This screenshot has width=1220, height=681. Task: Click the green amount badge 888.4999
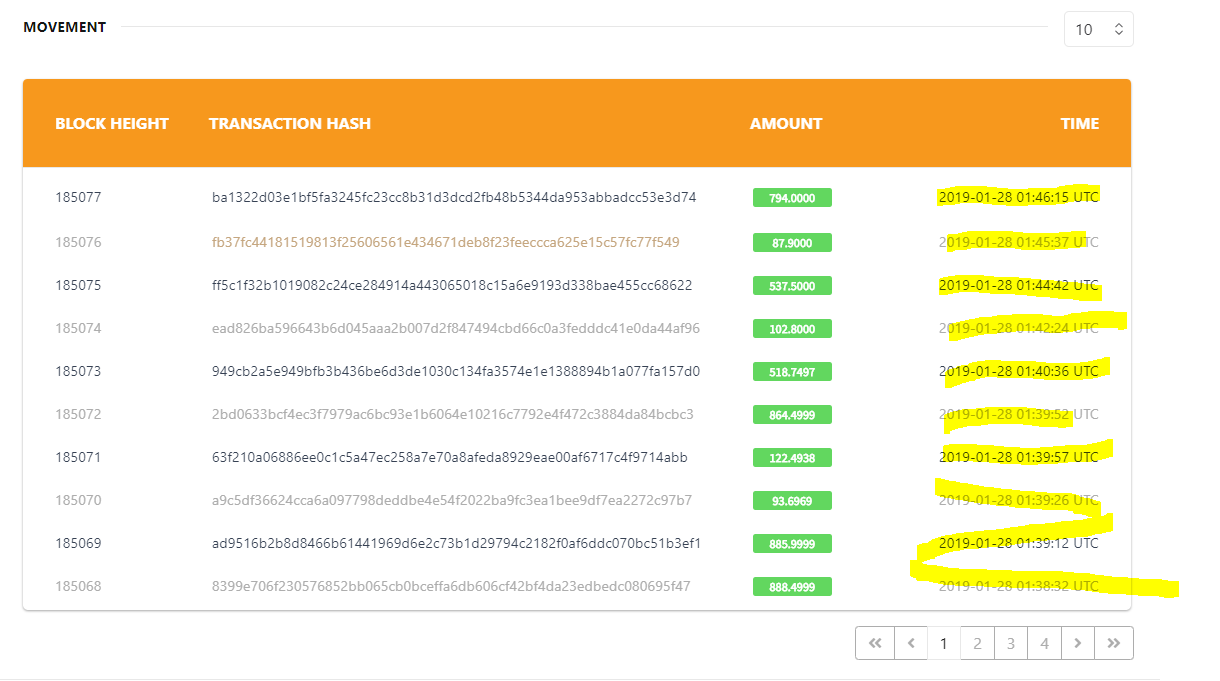point(792,586)
